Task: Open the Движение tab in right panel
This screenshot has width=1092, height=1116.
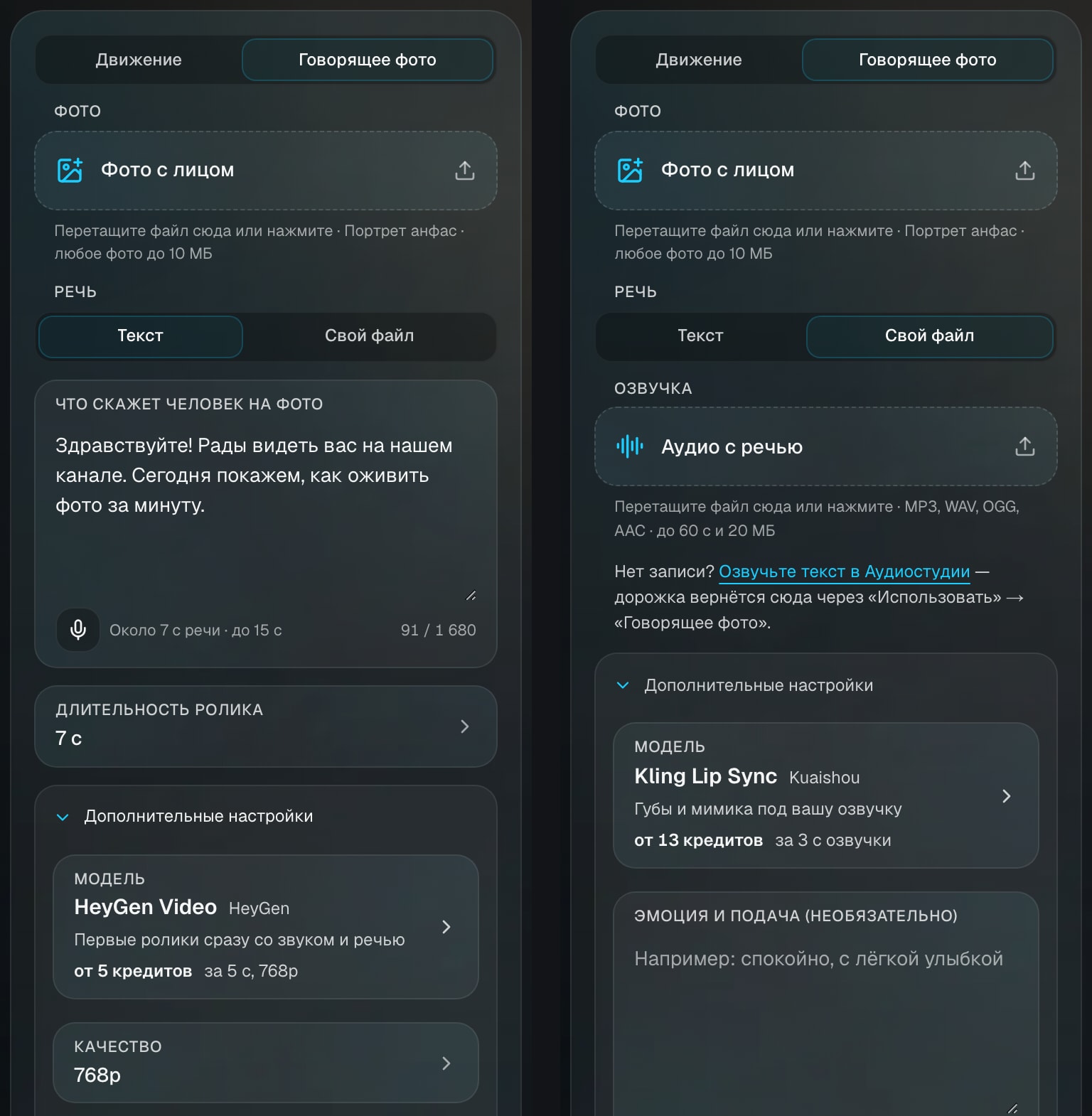Action: pos(699,60)
